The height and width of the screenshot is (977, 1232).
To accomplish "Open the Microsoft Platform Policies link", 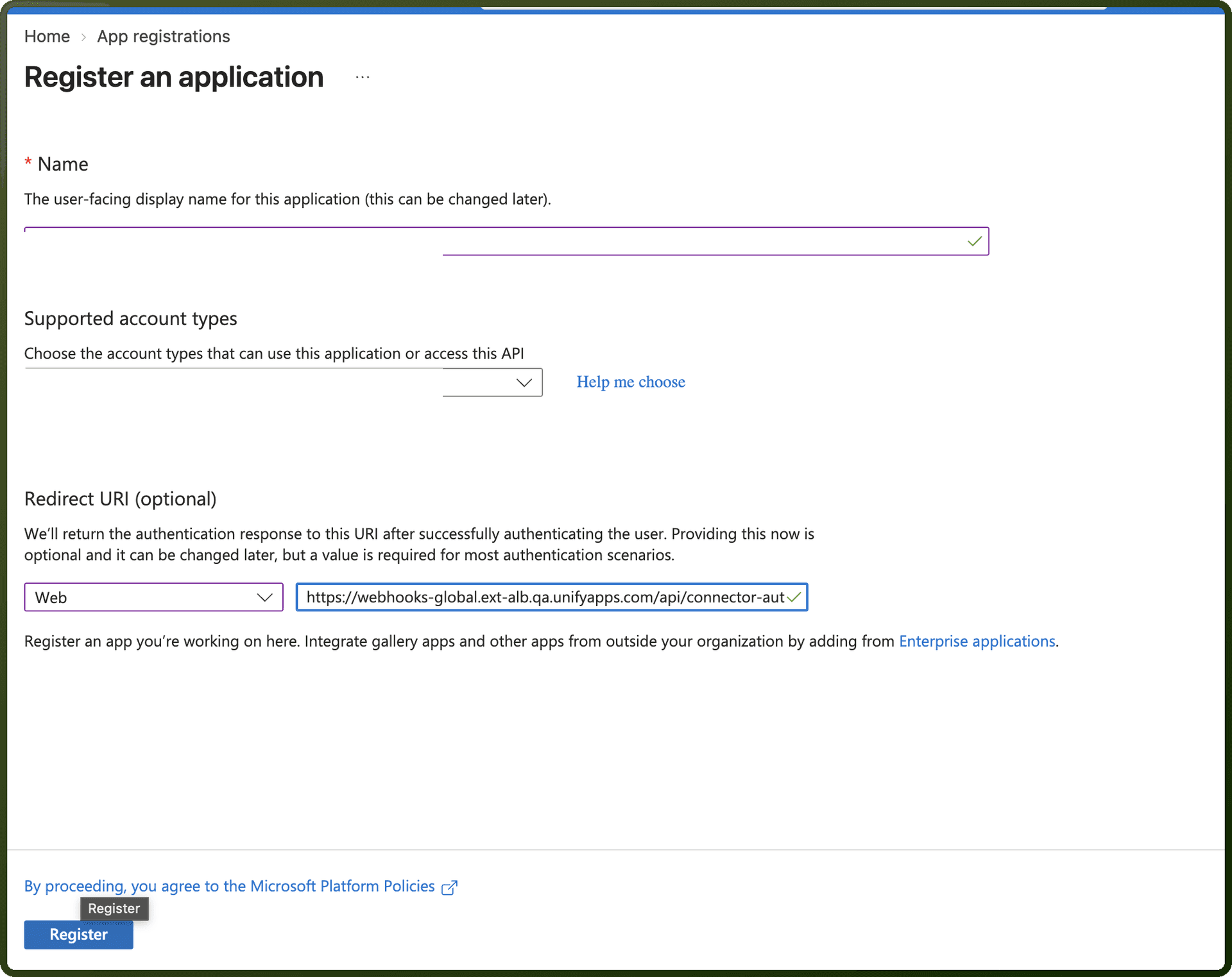I will point(229,887).
